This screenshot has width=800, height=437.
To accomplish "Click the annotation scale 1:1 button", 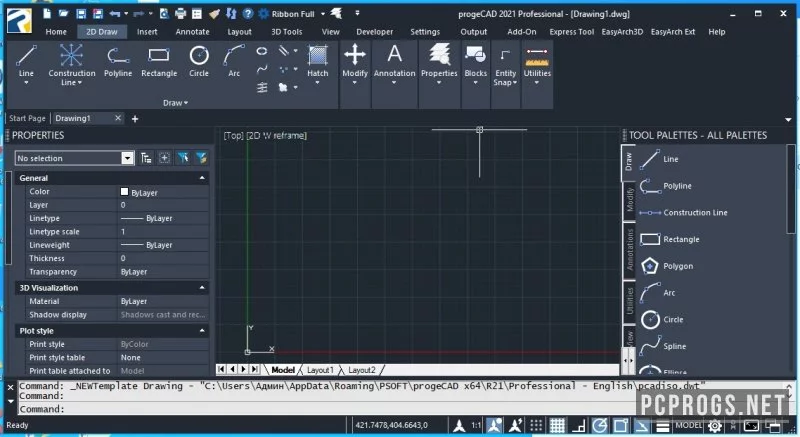I will [x=476, y=425].
